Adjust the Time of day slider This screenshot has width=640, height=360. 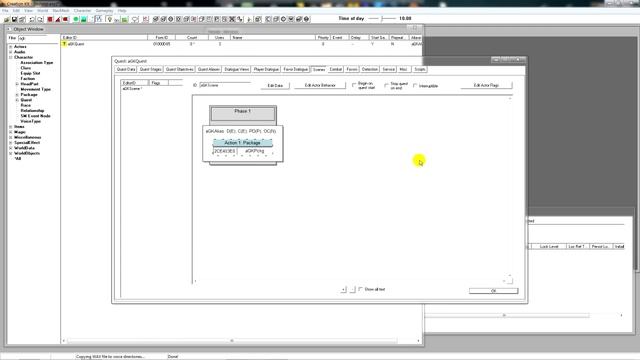point(382,18)
